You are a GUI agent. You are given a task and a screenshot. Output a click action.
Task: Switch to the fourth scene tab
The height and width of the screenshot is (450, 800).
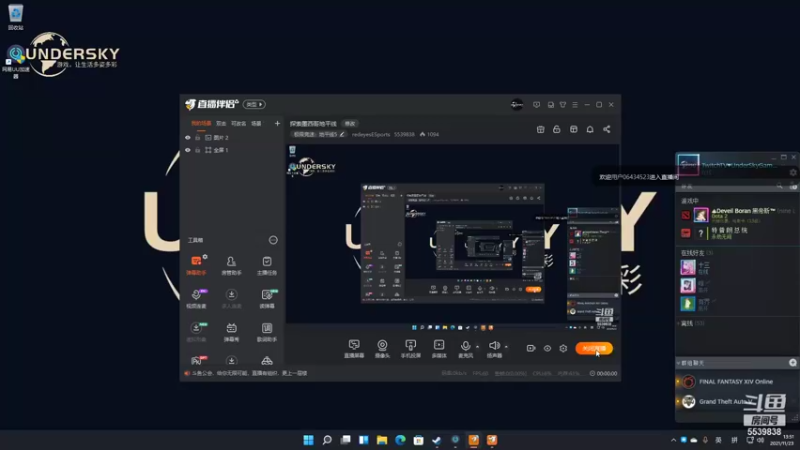tap(256, 123)
